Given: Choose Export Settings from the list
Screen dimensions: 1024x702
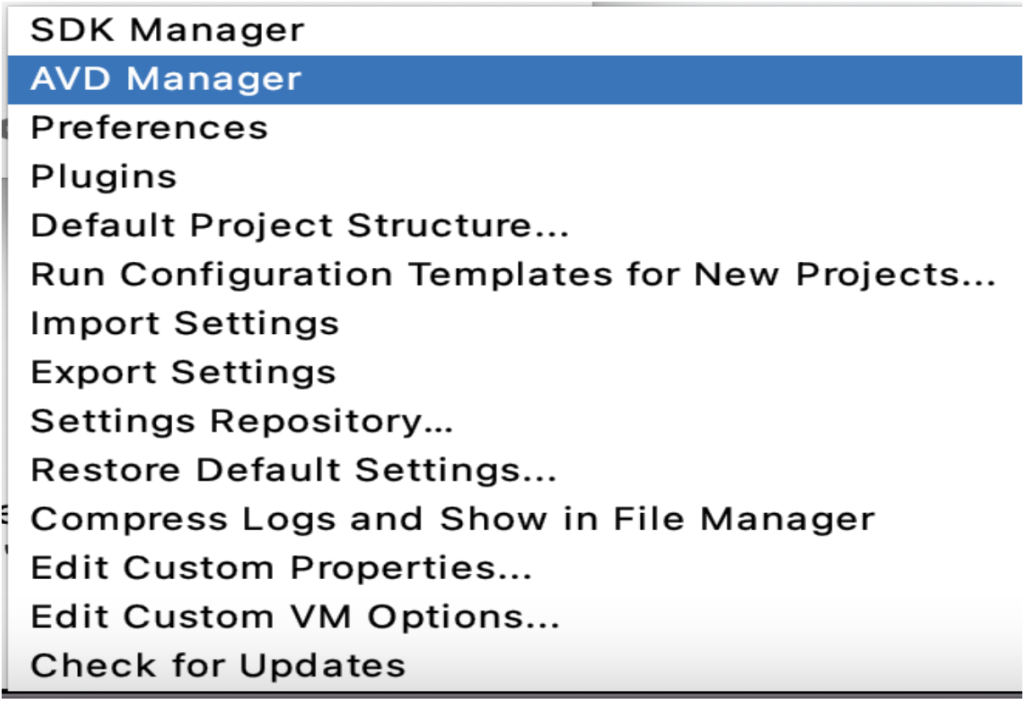Looking at the screenshot, I should [x=183, y=372].
